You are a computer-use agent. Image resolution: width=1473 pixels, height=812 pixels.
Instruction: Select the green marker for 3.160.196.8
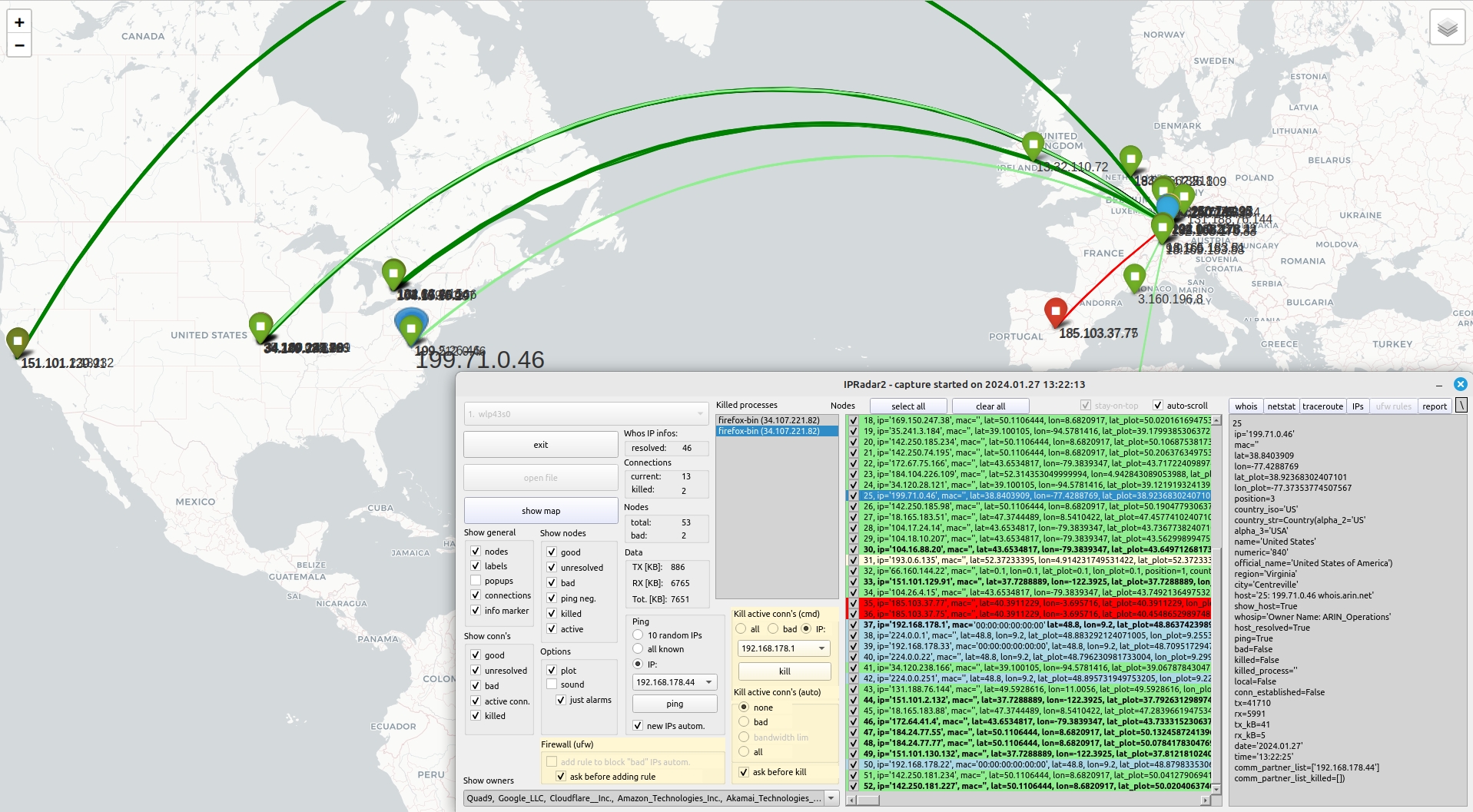click(1135, 276)
